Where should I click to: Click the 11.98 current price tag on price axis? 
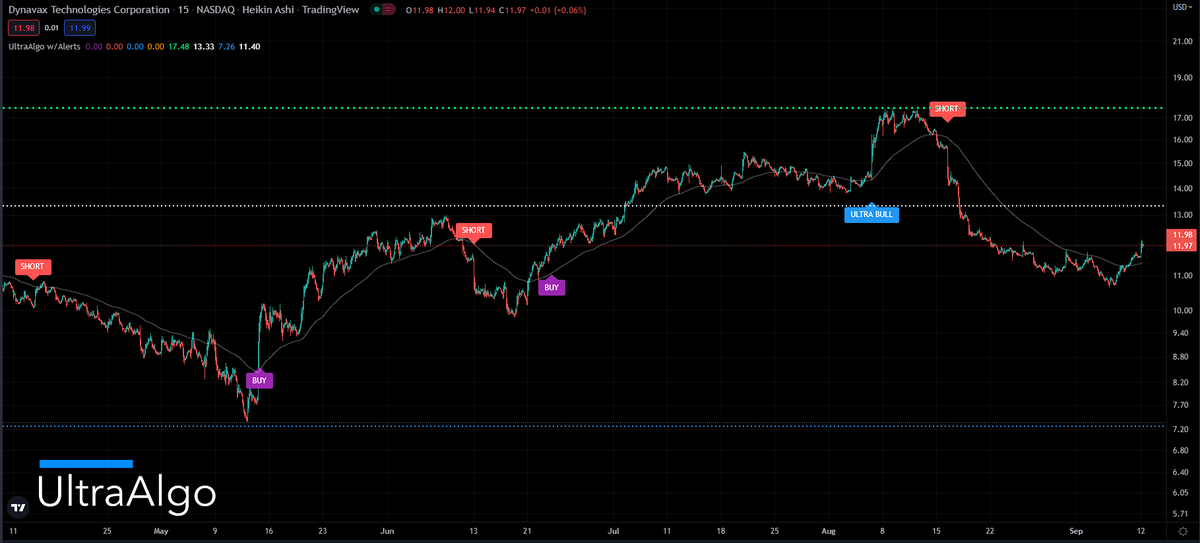click(x=1181, y=235)
